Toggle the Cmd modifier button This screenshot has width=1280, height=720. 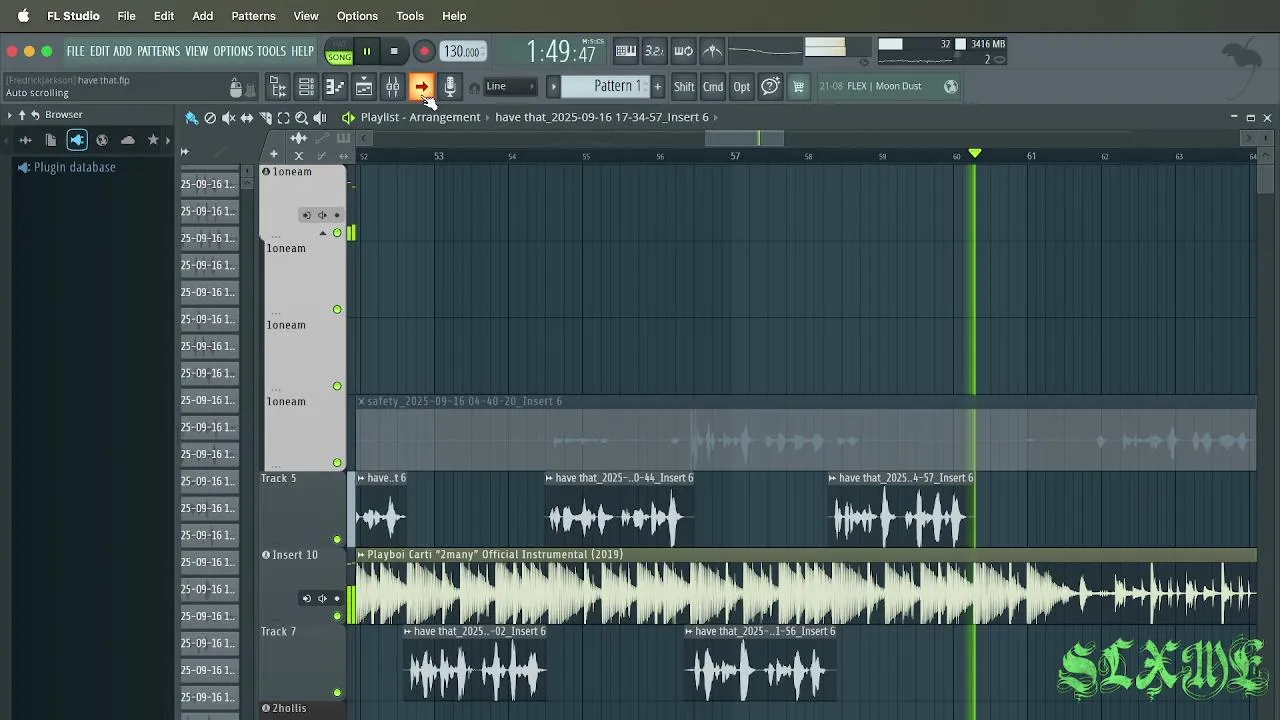[713, 87]
